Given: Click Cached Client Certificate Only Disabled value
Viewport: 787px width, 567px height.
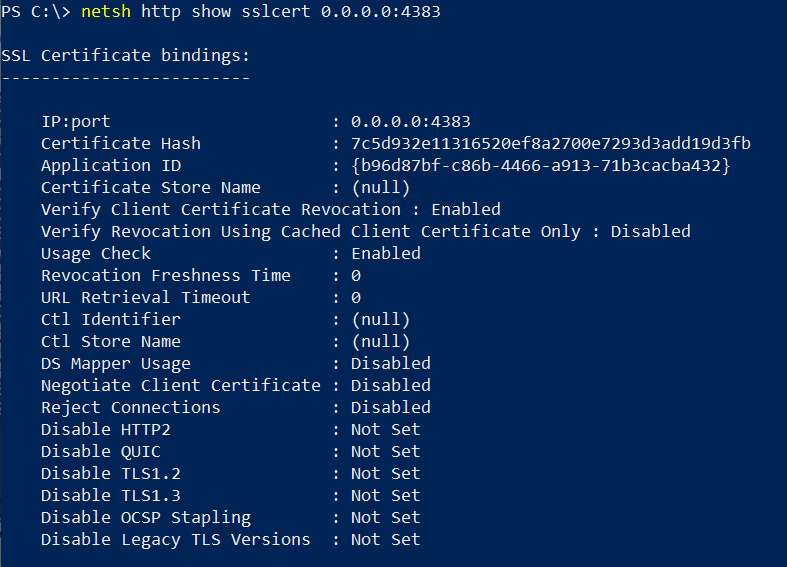Looking at the screenshot, I should [650, 231].
